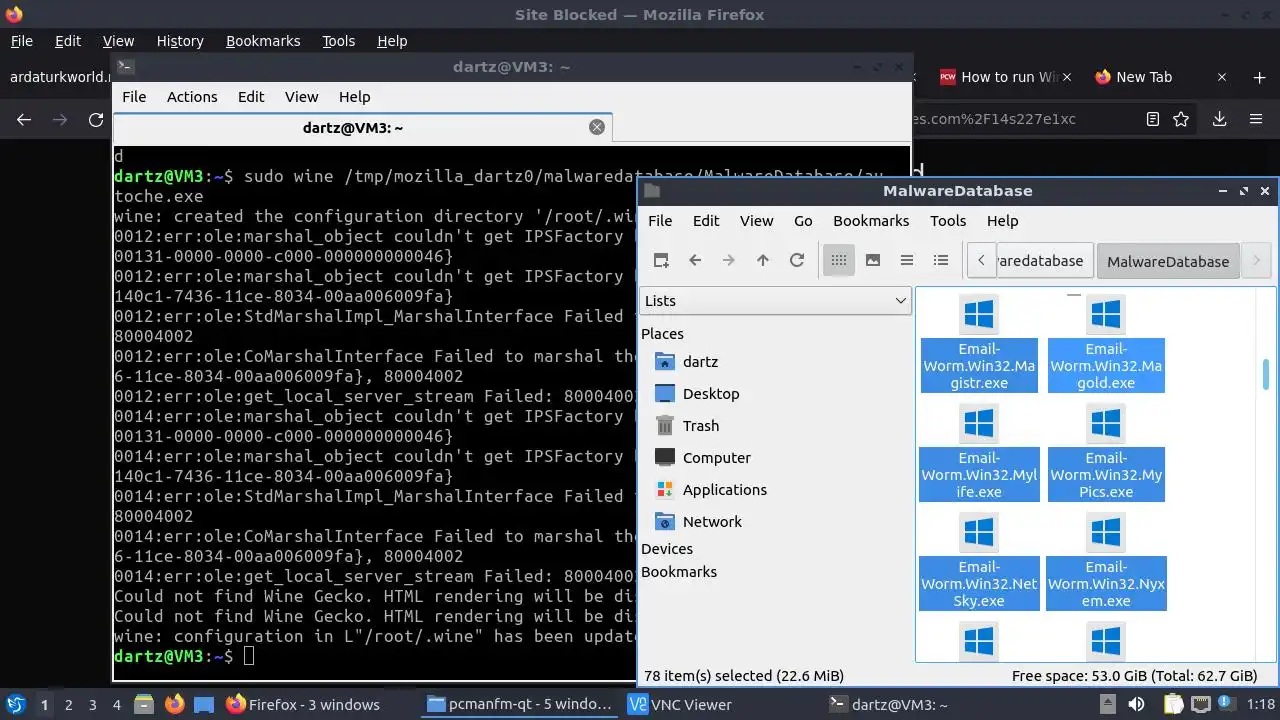Open Firefox History menu
1280x720 pixels.
click(180, 41)
